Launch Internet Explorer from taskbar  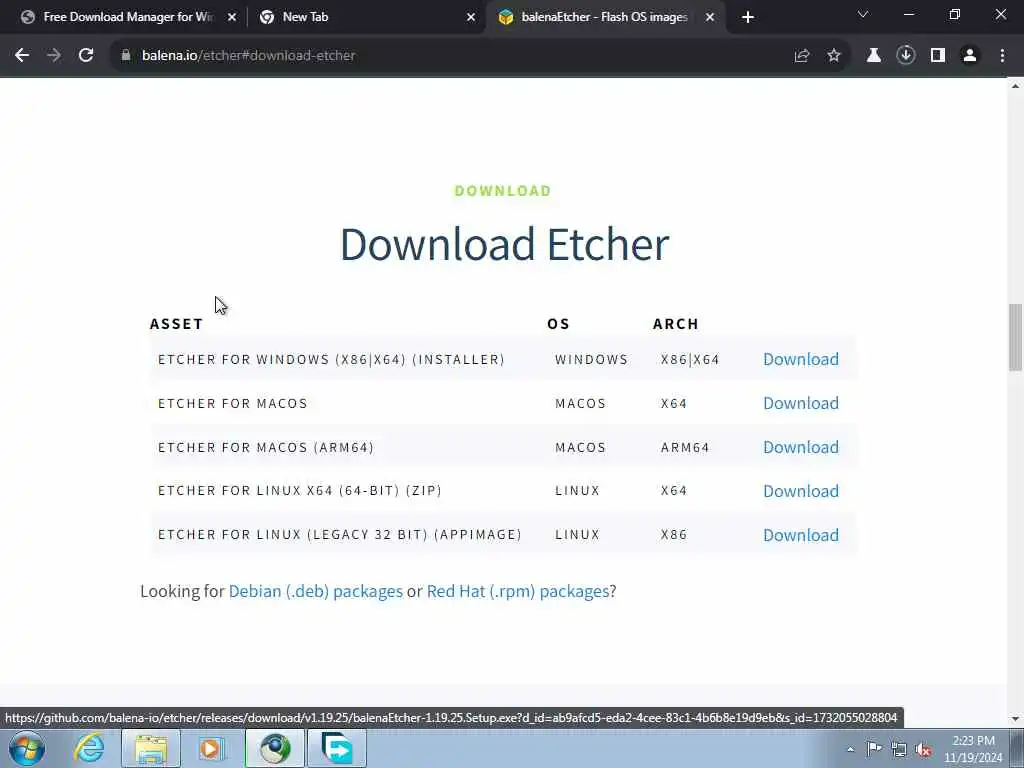pyautogui.click(x=89, y=748)
